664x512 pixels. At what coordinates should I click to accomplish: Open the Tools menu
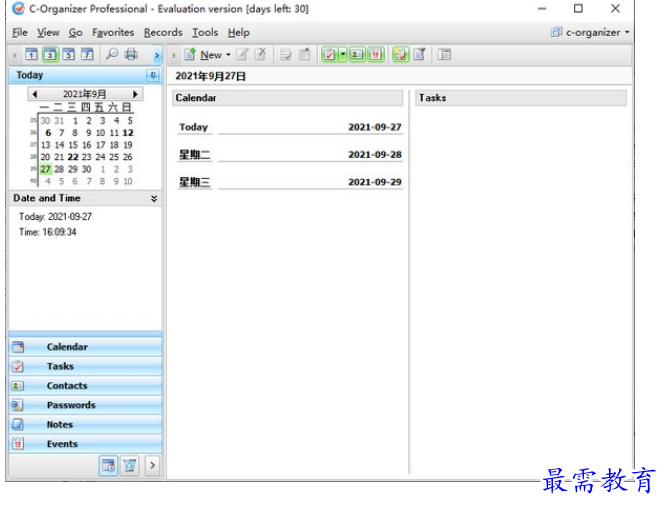point(205,33)
